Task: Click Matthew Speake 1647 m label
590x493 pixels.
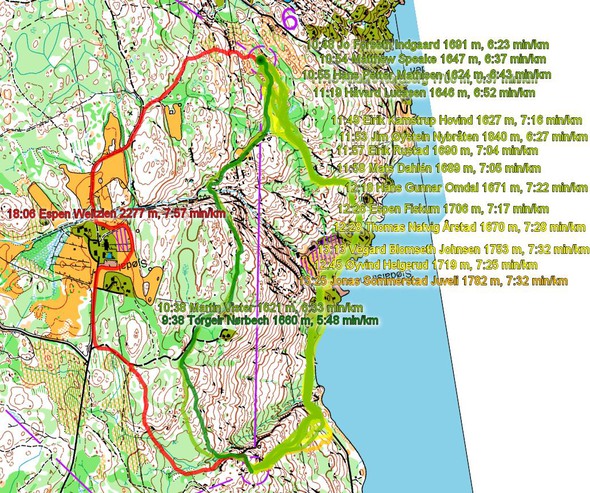Action: click(x=433, y=59)
